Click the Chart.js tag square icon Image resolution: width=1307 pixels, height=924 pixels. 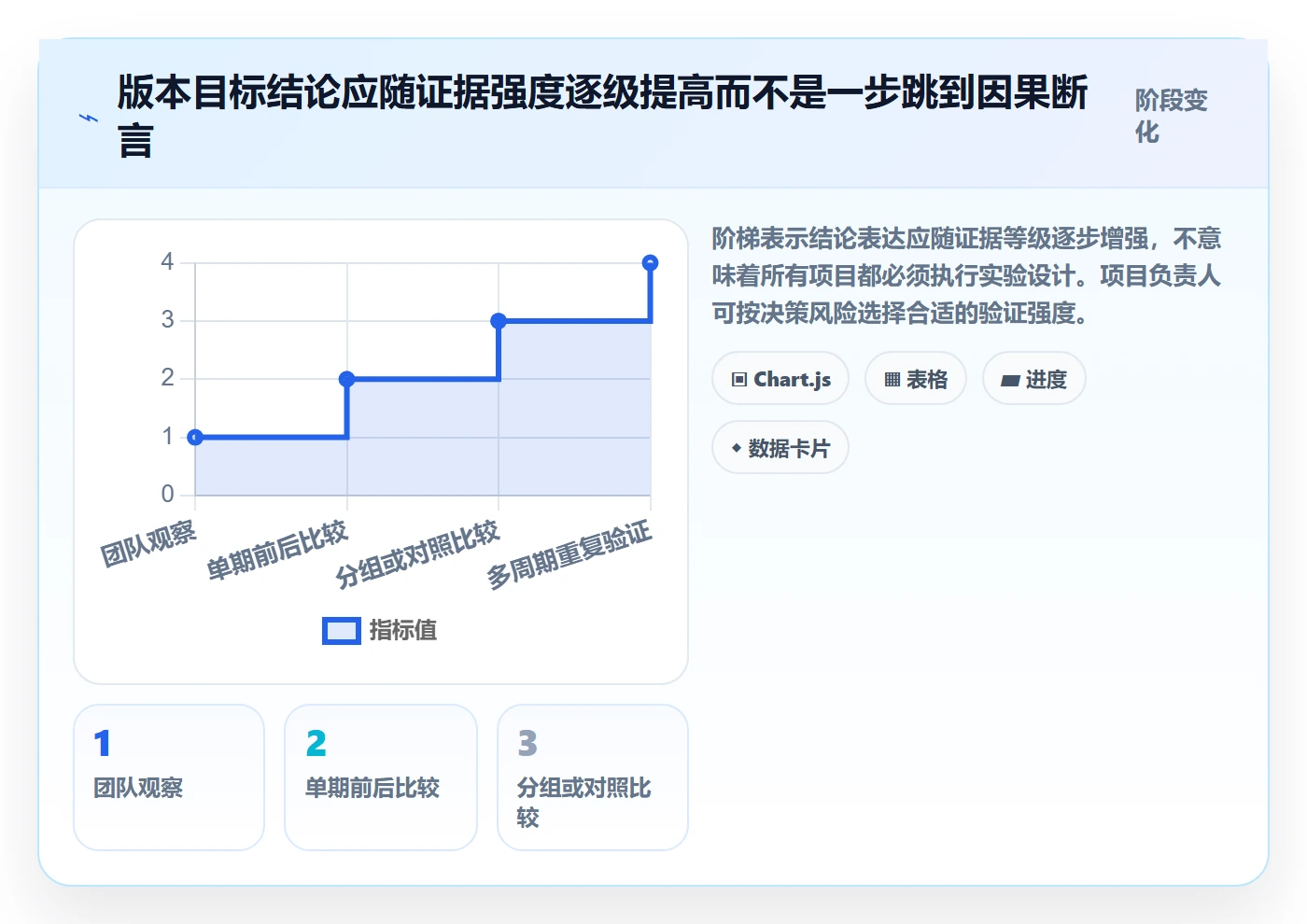point(739,380)
